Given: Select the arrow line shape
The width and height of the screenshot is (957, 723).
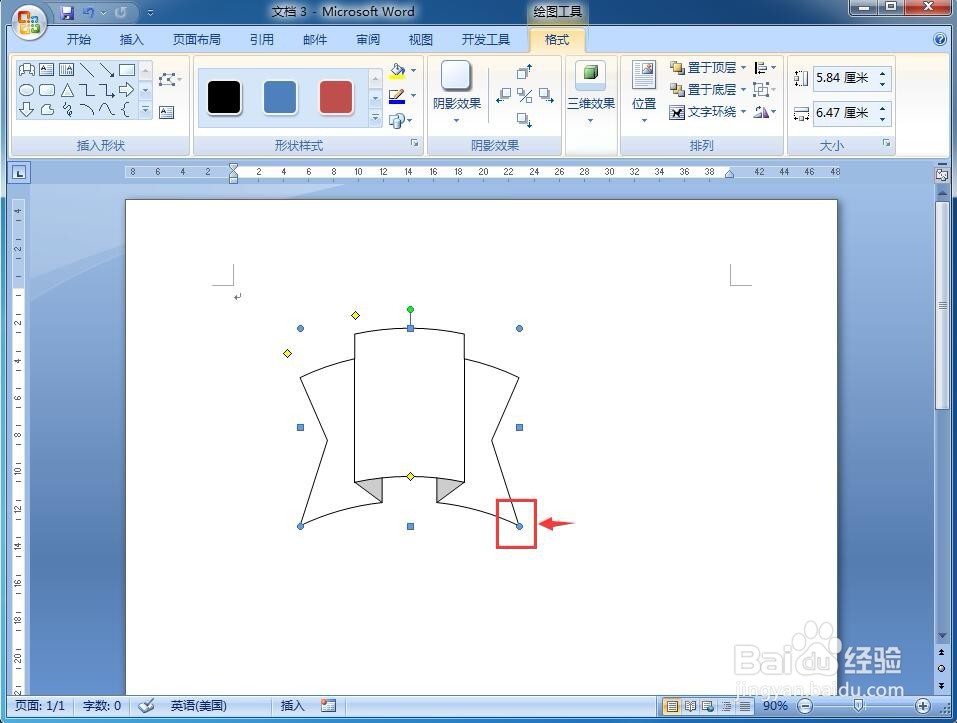Looking at the screenshot, I should (x=107, y=70).
